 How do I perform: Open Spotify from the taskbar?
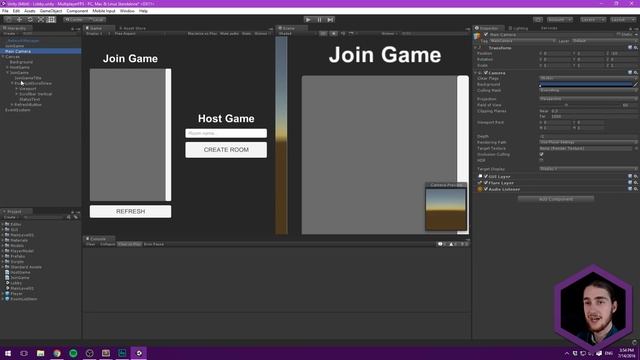point(73,353)
